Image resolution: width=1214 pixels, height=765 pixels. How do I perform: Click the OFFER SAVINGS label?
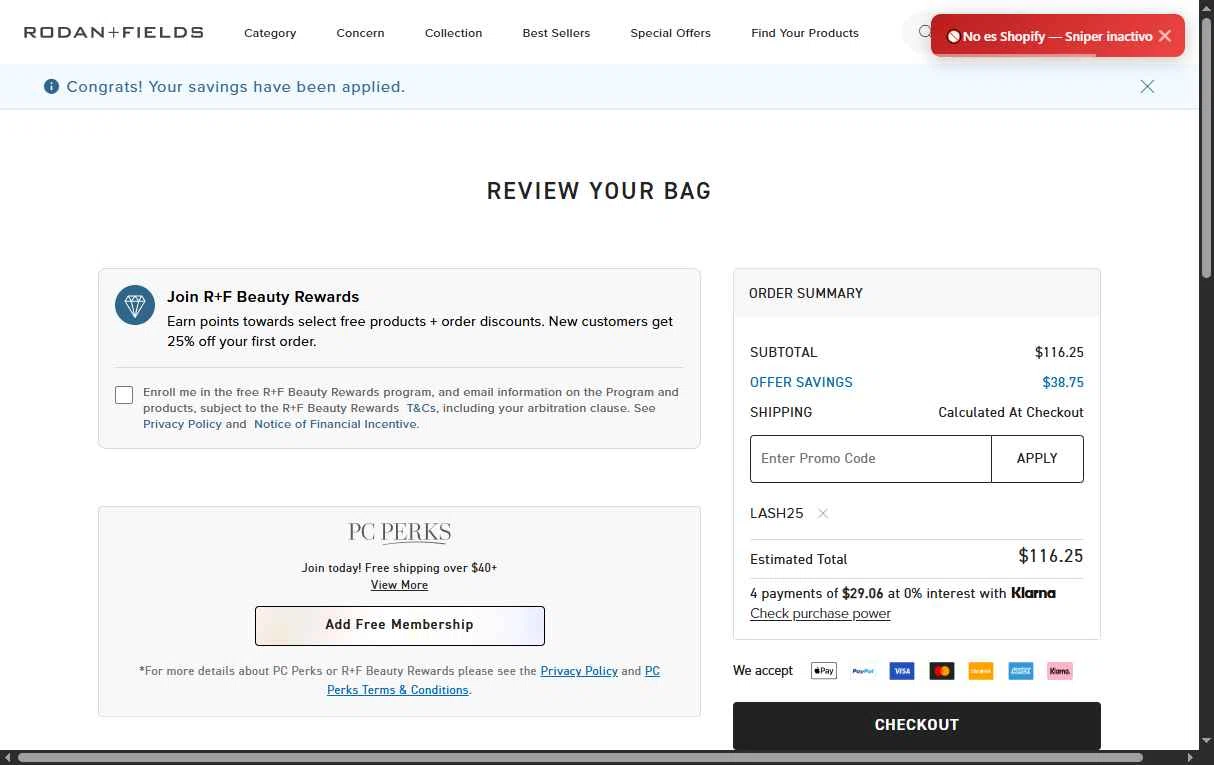[801, 382]
